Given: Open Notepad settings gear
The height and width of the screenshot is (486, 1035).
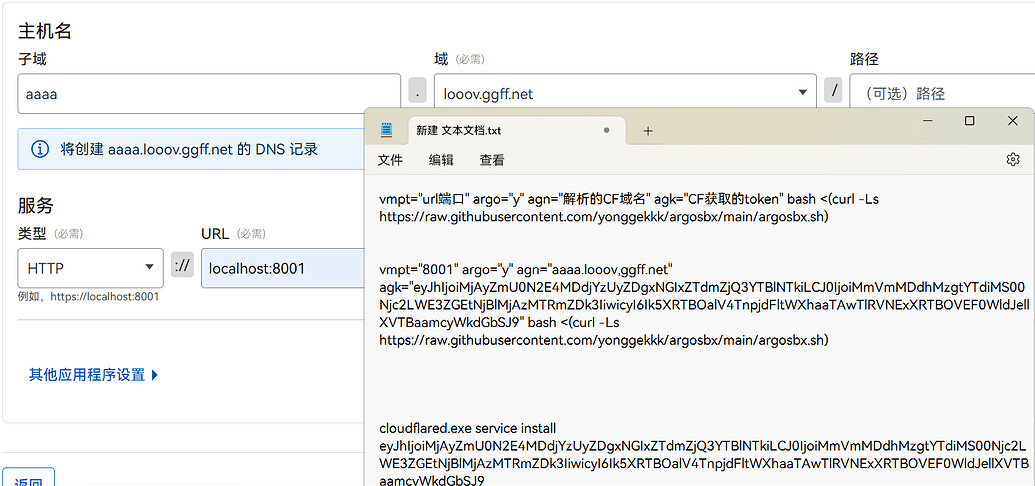Looking at the screenshot, I should point(1012,160).
